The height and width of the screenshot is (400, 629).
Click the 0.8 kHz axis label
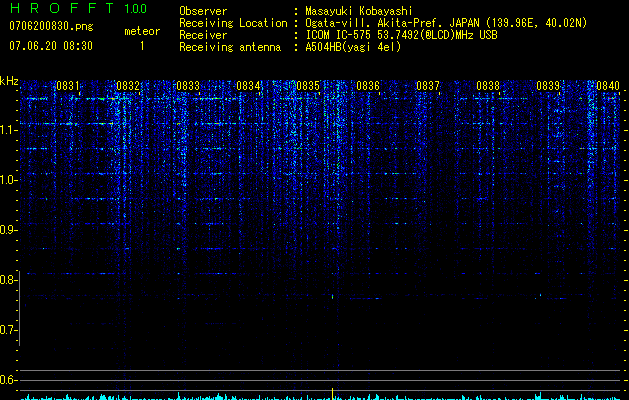coord(8,280)
